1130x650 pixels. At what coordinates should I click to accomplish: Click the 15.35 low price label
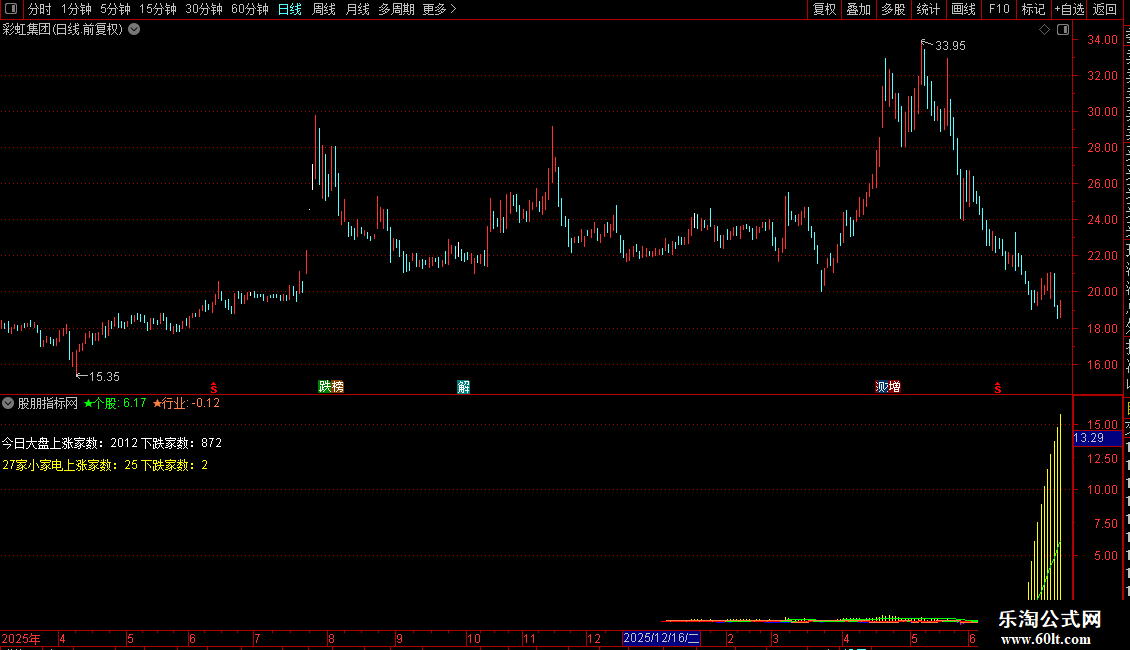[104, 376]
